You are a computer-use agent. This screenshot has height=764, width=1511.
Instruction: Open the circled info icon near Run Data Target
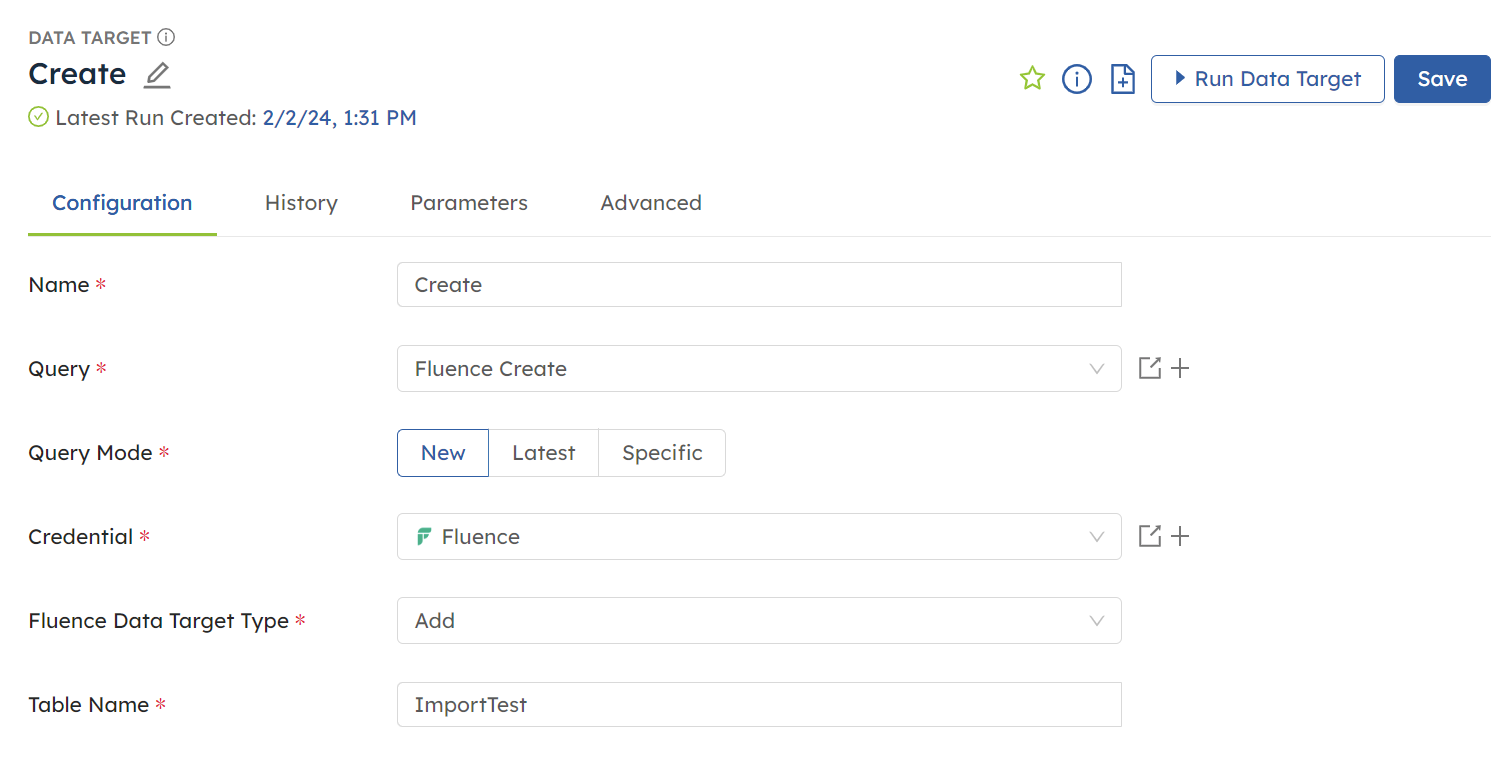[1076, 79]
